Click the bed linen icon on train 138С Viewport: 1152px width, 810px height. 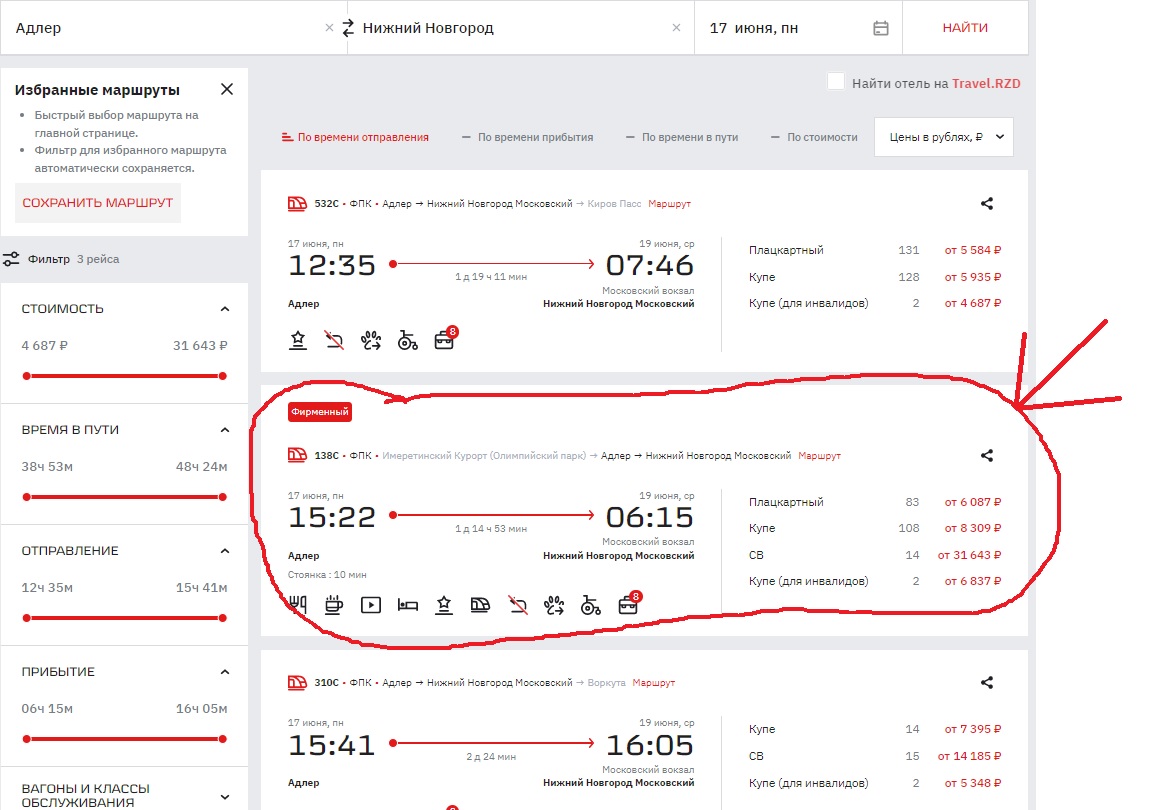click(x=407, y=604)
